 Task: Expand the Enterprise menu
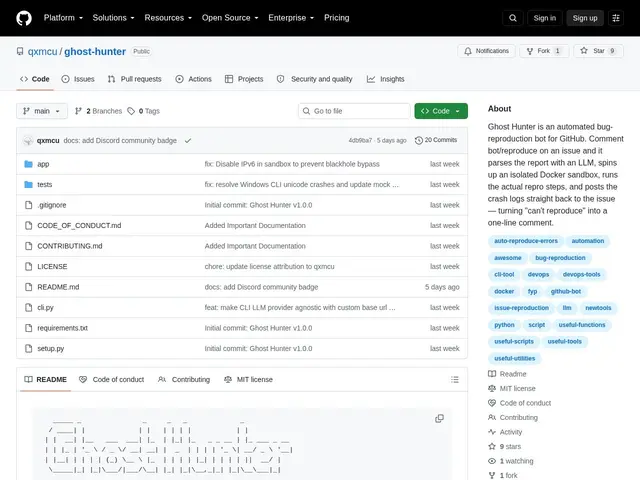tap(291, 18)
